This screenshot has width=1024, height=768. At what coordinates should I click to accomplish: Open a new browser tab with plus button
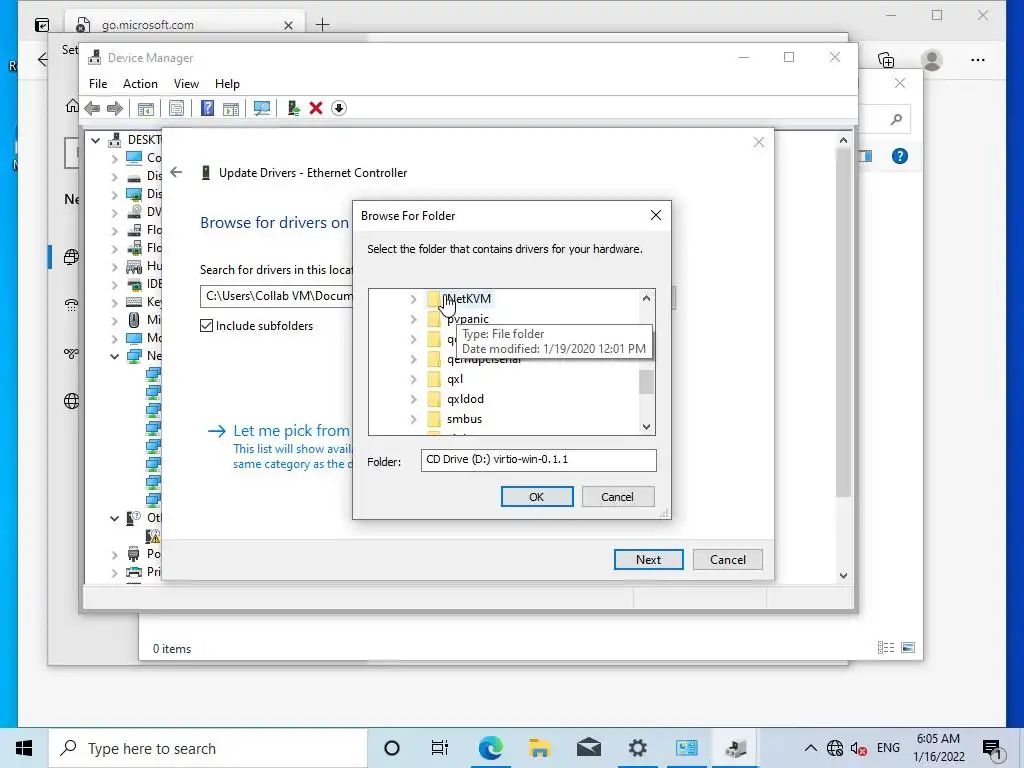pyautogui.click(x=323, y=25)
